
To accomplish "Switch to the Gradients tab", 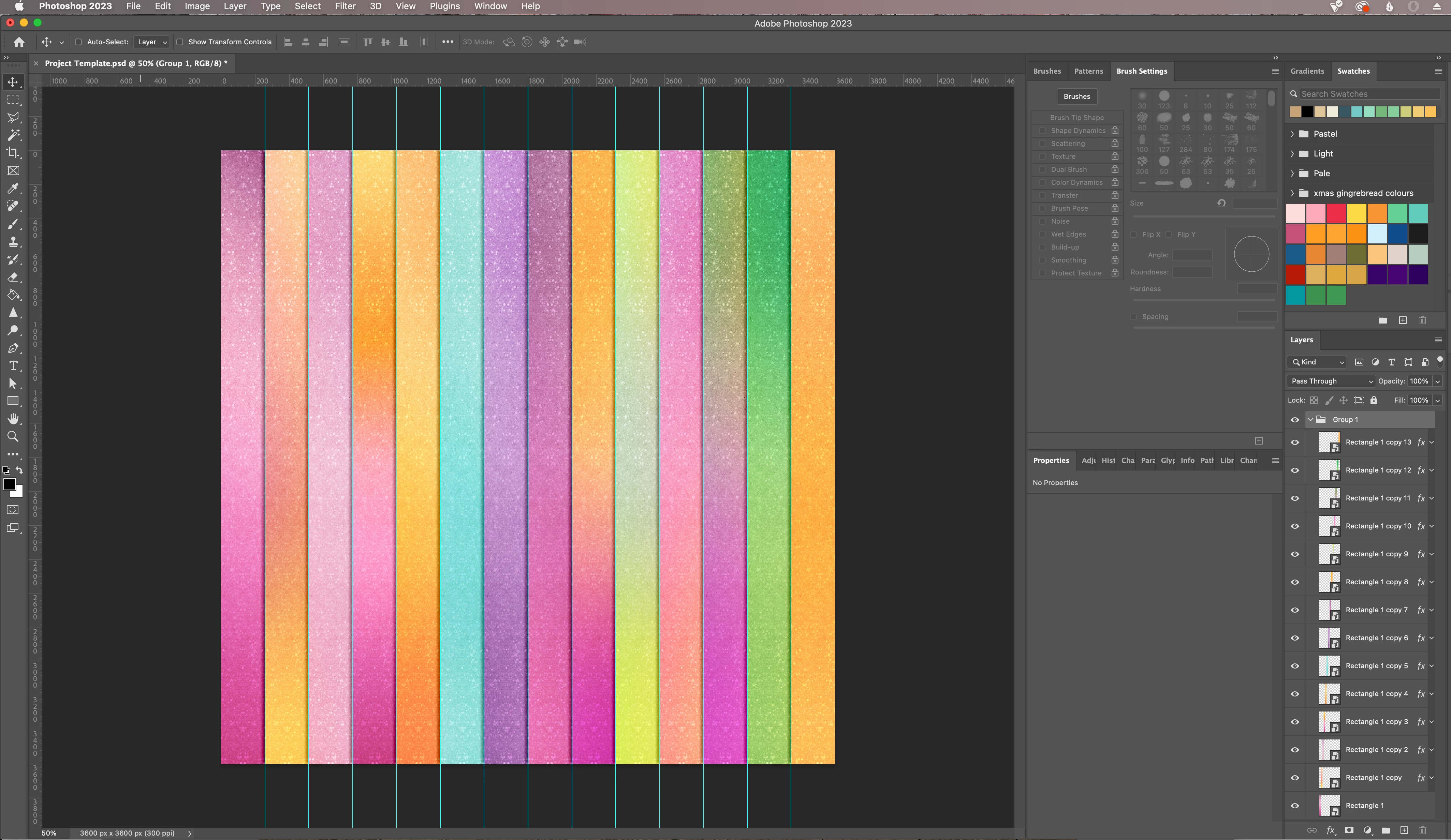I will click(x=1306, y=71).
